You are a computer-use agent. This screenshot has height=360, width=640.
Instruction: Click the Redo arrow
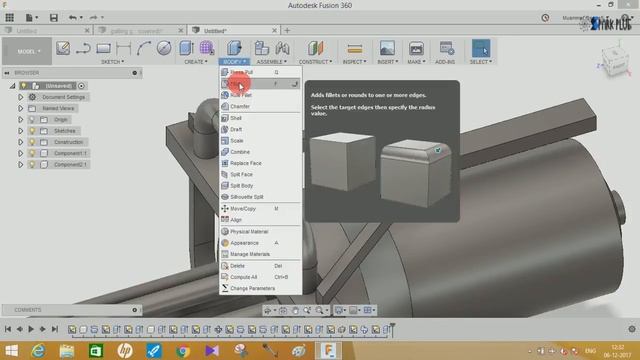[93, 18]
